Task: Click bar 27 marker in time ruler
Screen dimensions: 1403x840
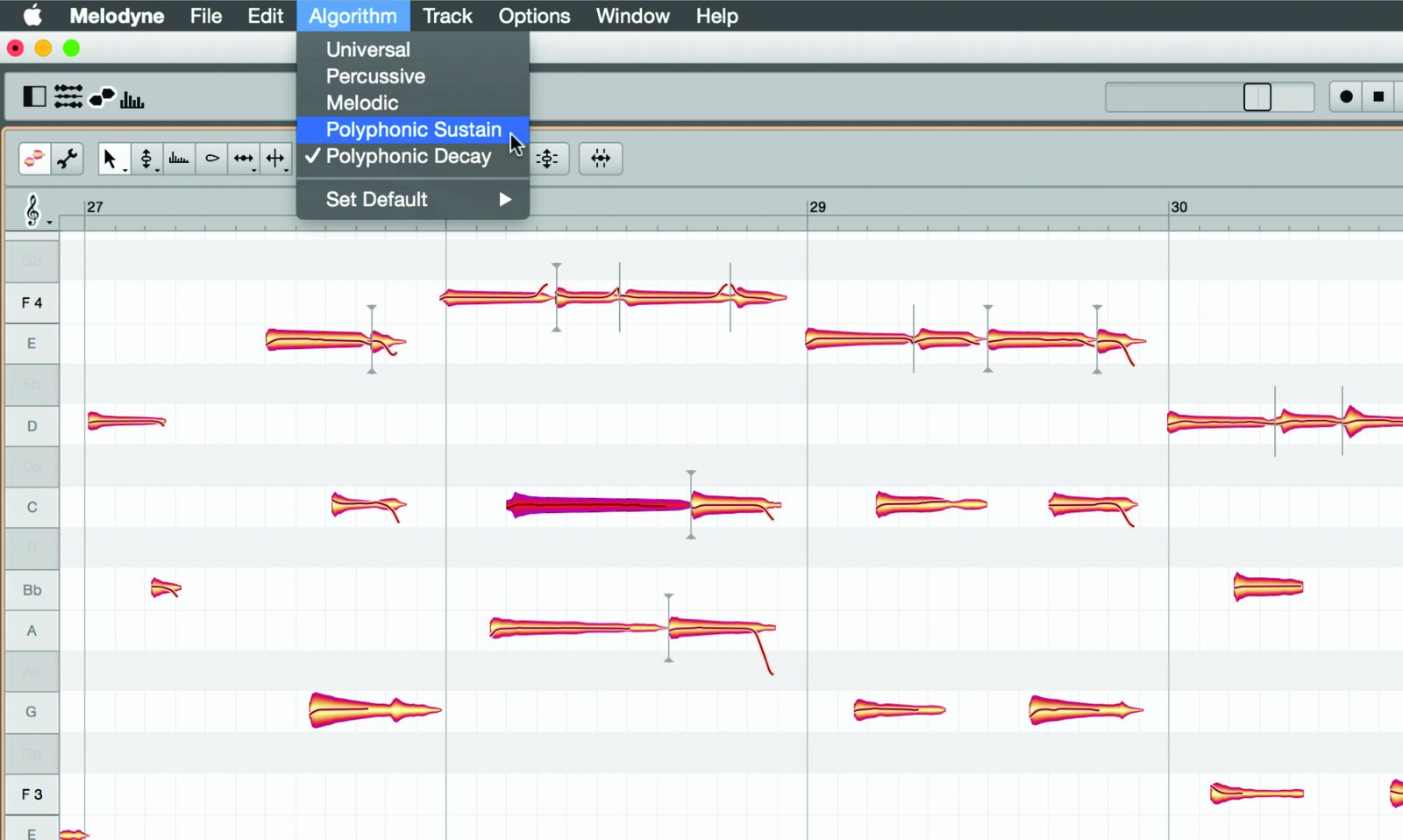Action: (x=95, y=207)
